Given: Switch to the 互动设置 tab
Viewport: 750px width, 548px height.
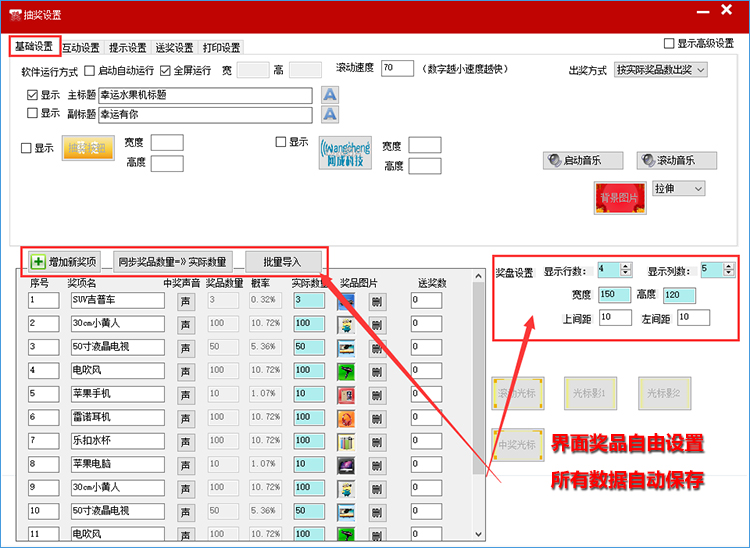Looking at the screenshot, I should 82,47.
